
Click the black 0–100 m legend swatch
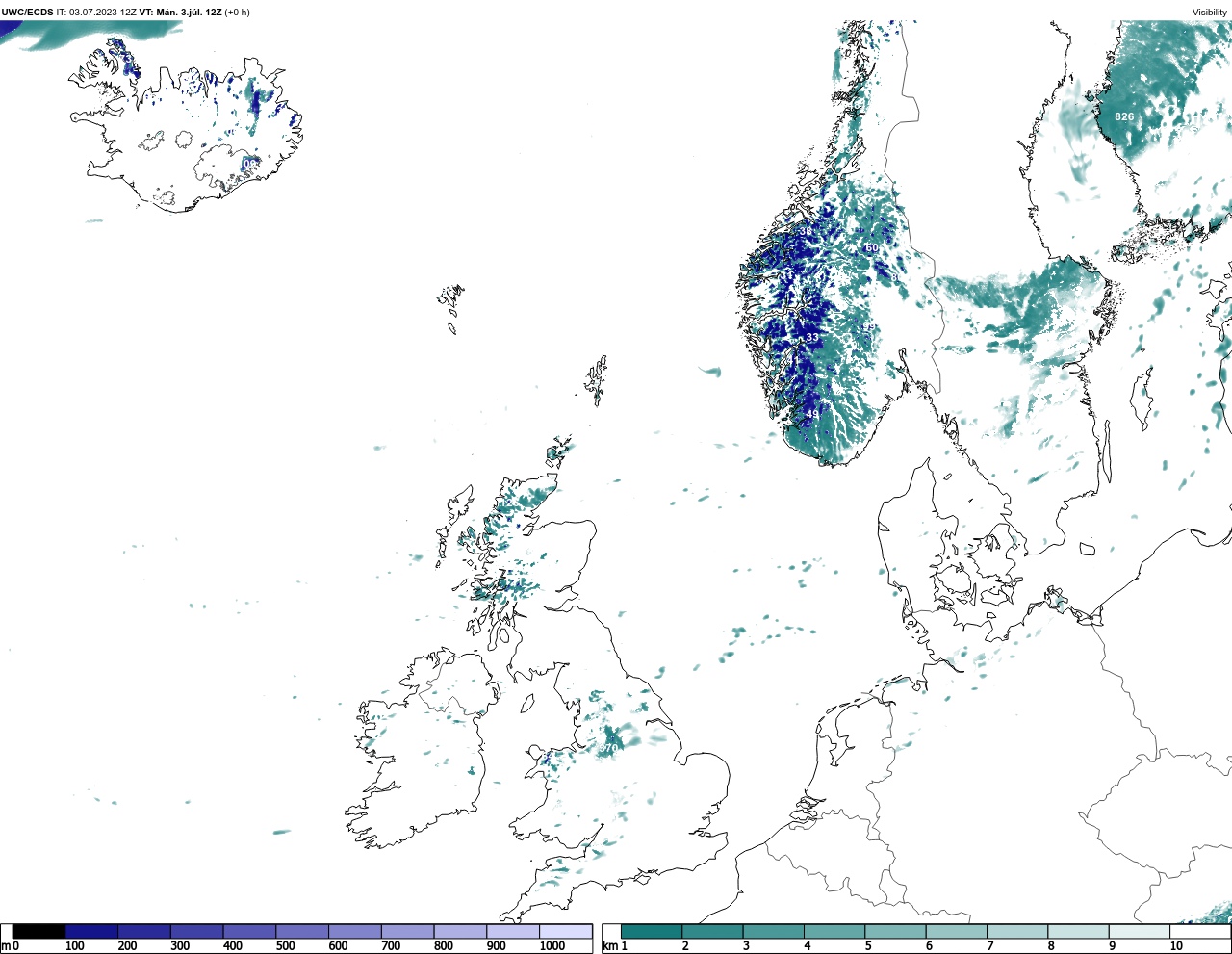pos(39,931)
